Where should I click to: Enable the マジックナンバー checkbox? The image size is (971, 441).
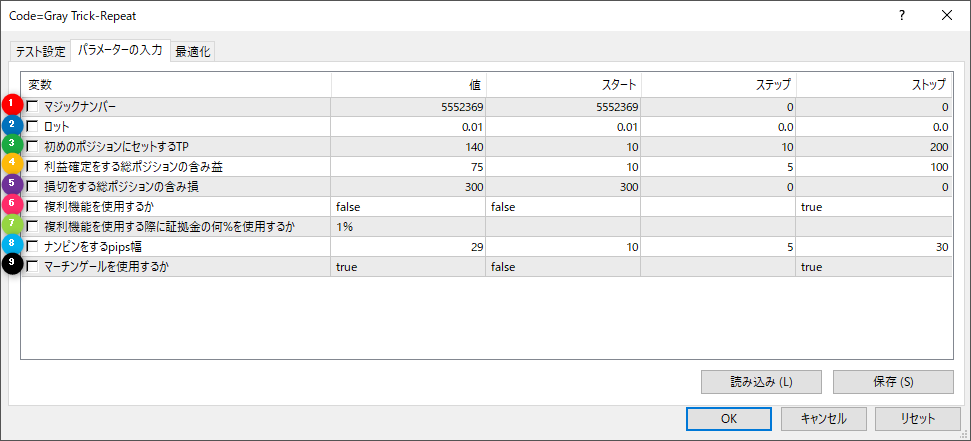click(x=33, y=107)
